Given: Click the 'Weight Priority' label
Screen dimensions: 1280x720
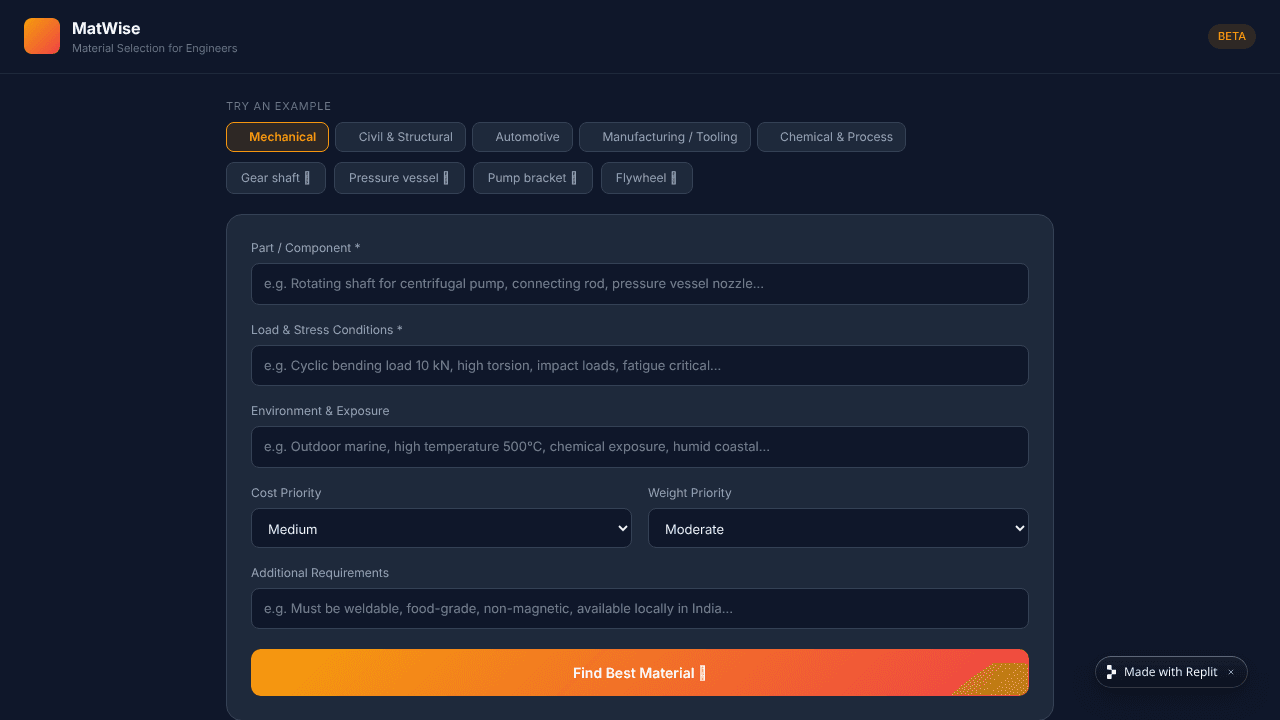Looking at the screenshot, I should (x=690, y=493).
